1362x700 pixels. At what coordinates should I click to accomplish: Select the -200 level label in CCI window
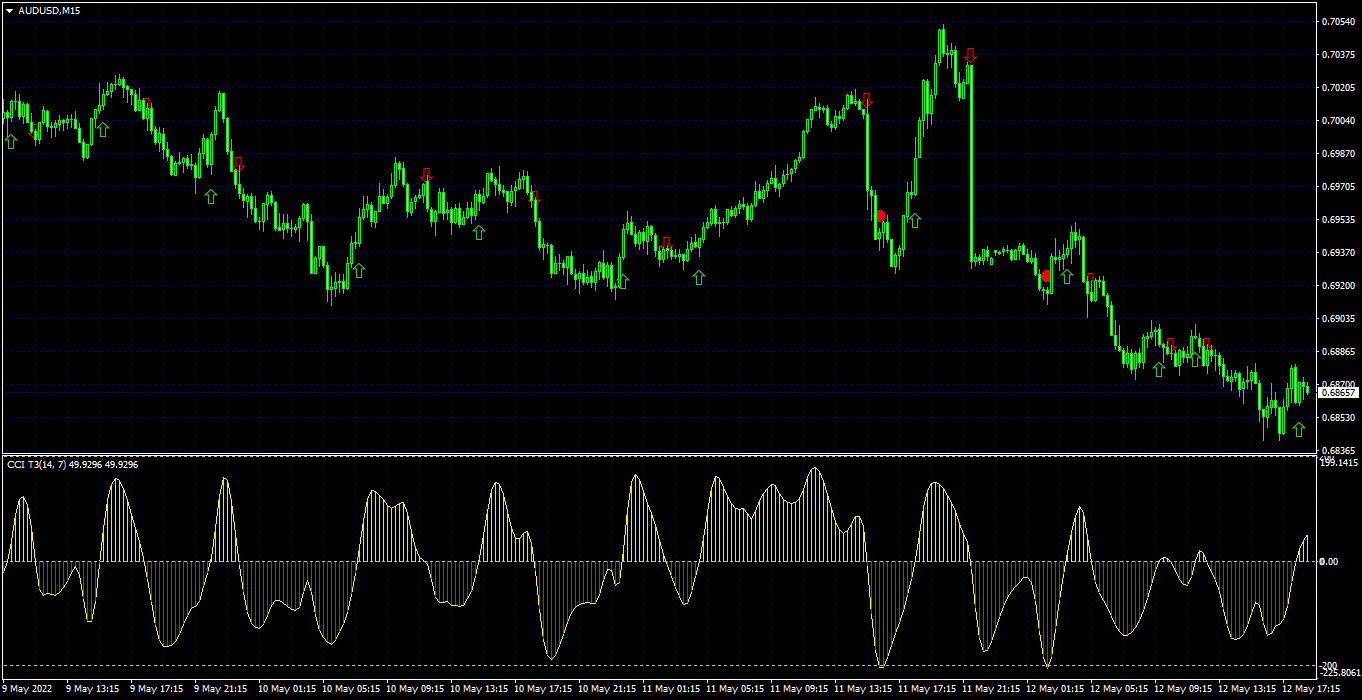pyautogui.click(x=1330, y=666)
